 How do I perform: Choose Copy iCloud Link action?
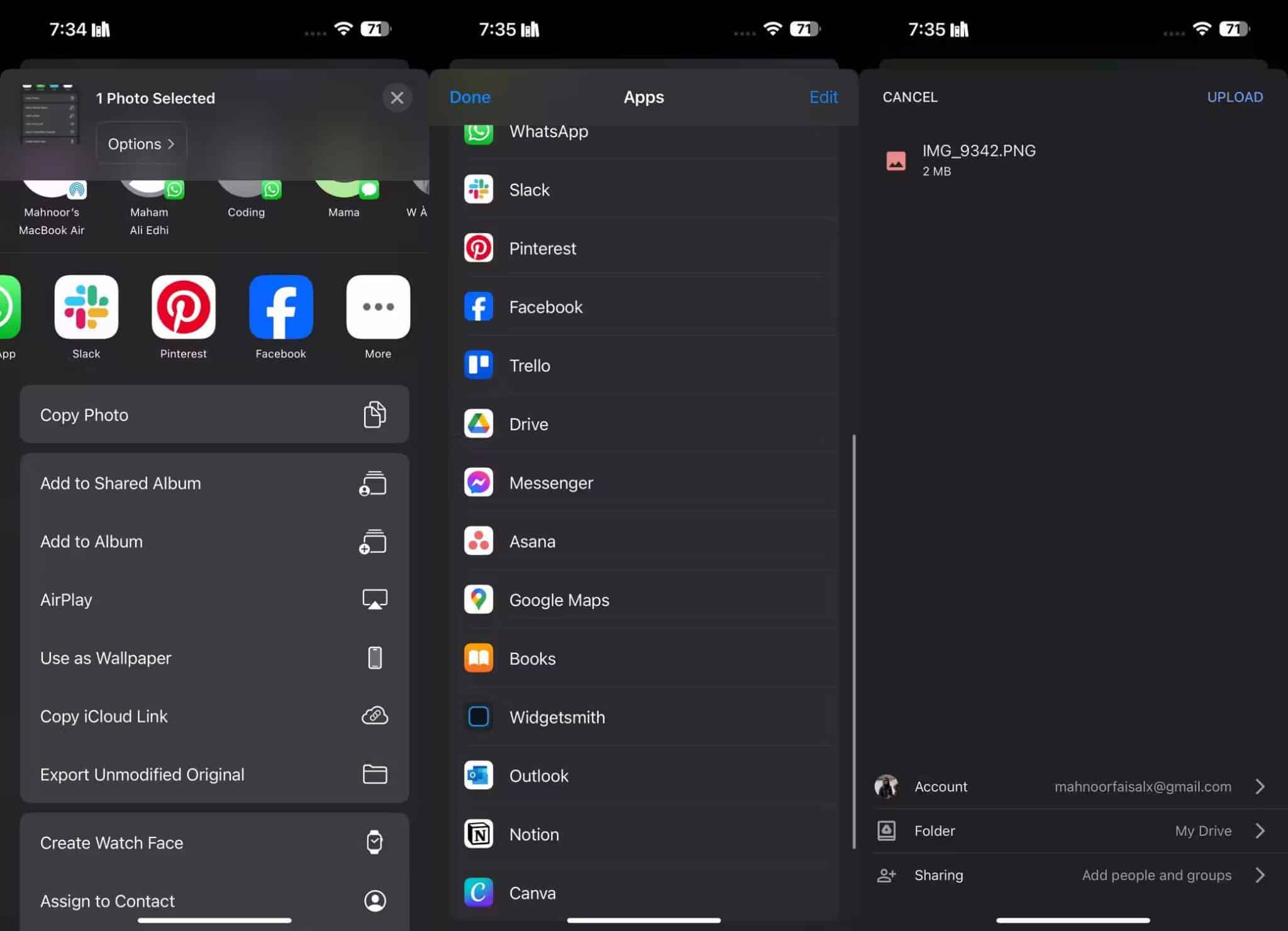[x=214, y=716]
